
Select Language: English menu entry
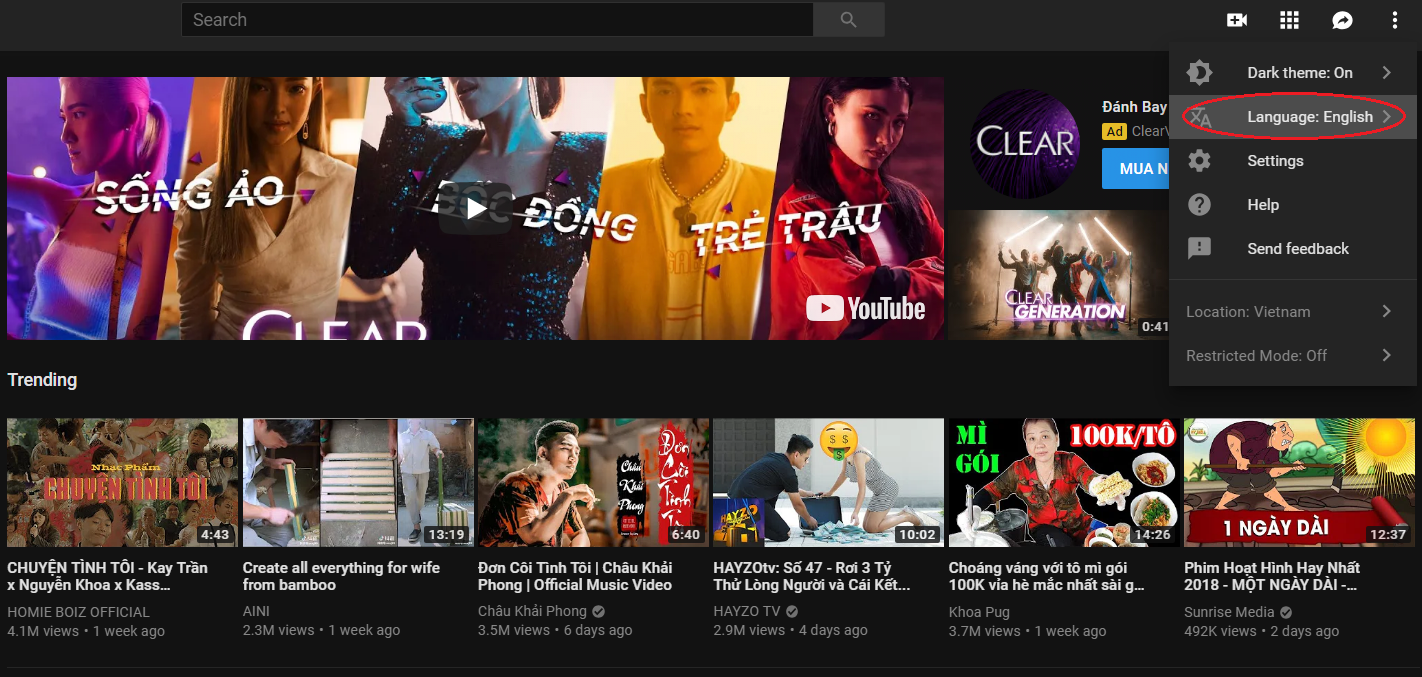(x=1295, y=117)
